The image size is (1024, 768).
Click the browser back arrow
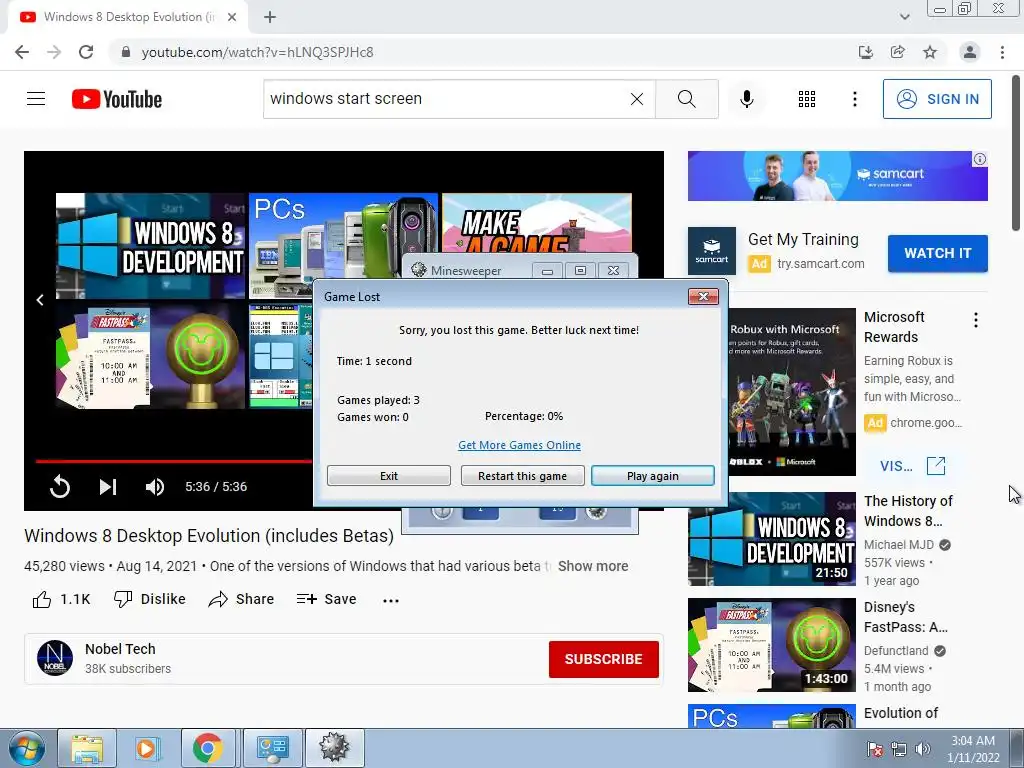22,52
